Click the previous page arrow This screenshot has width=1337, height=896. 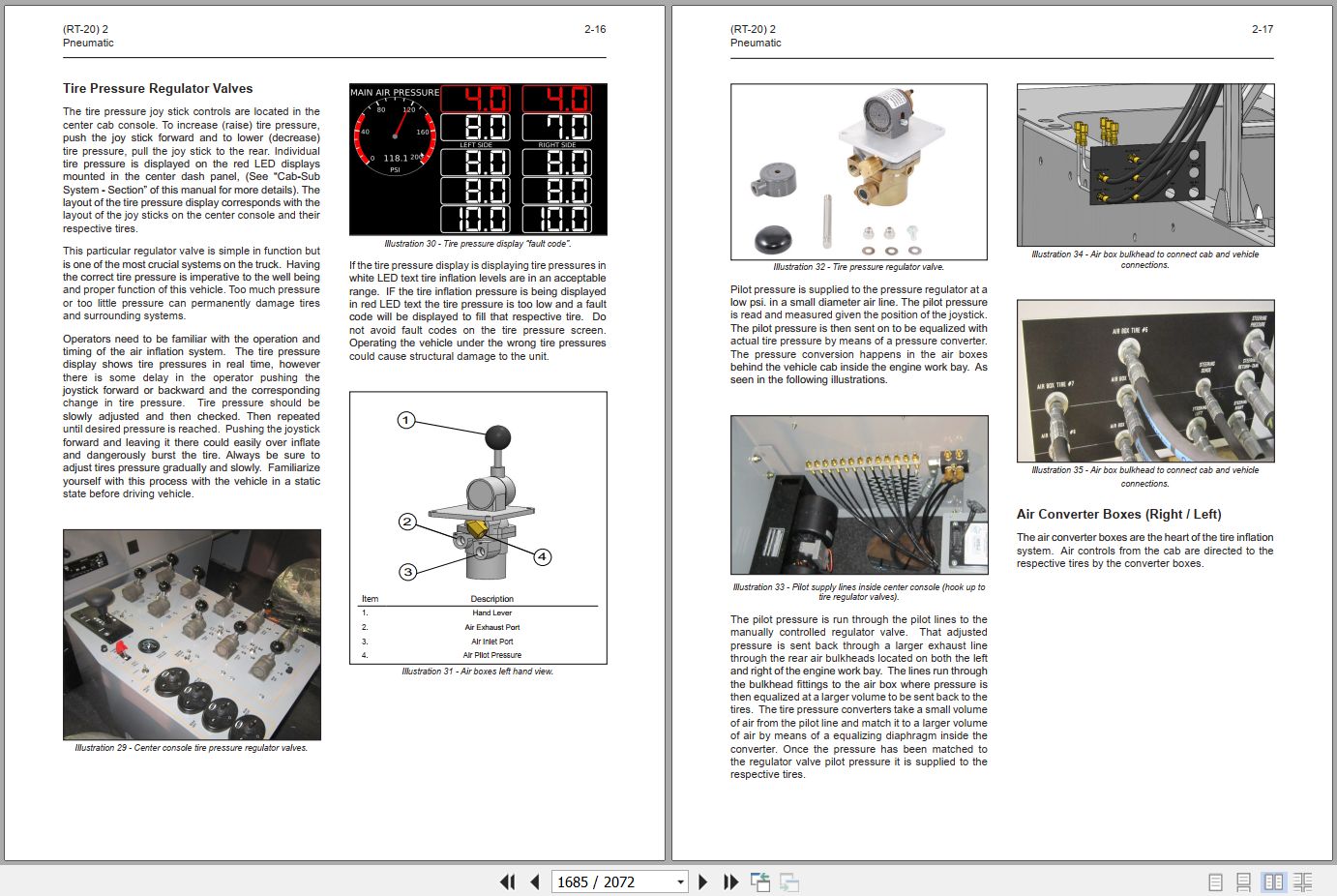click(534, 881)
